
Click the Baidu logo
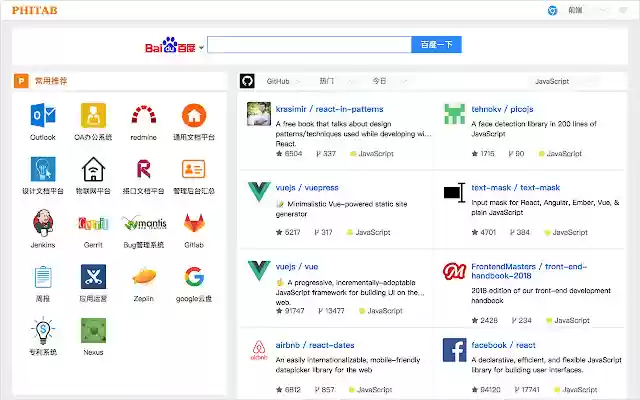pos(170,45)
